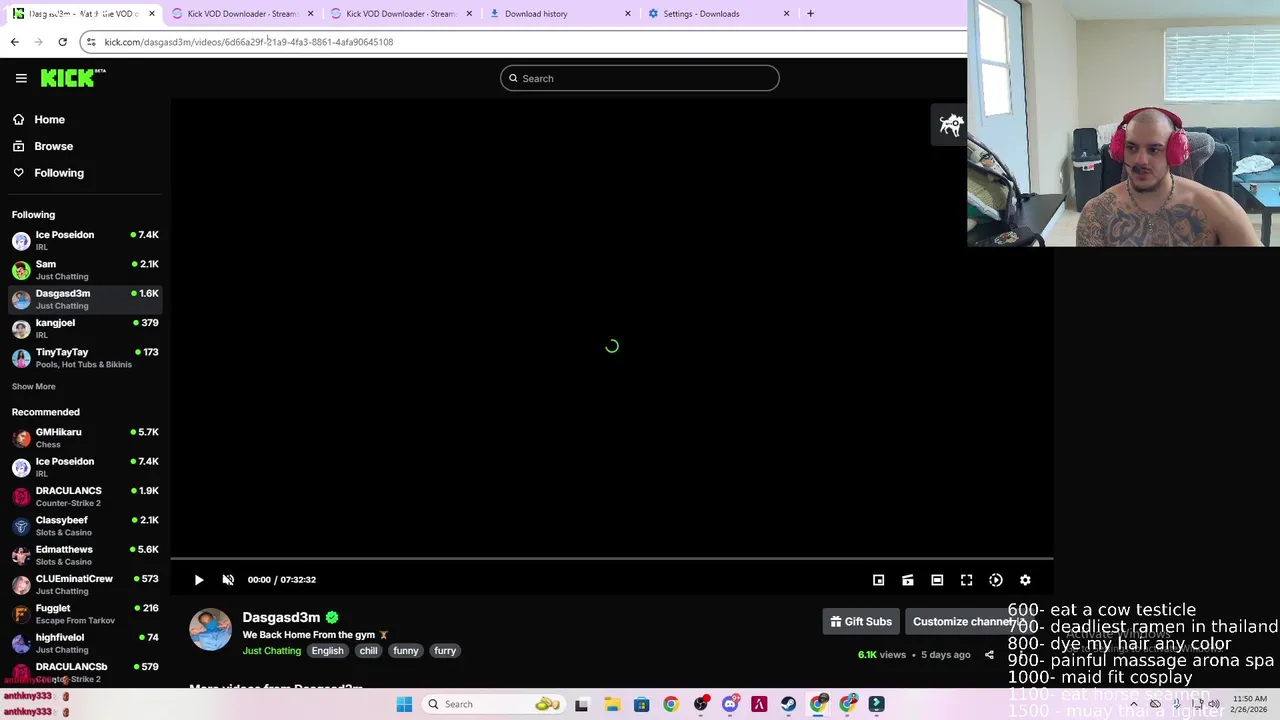This screenshot has width=1280, height=720.
Task: Open Dasgasd3m channel avatar
Action: click(x=210, y=630)
